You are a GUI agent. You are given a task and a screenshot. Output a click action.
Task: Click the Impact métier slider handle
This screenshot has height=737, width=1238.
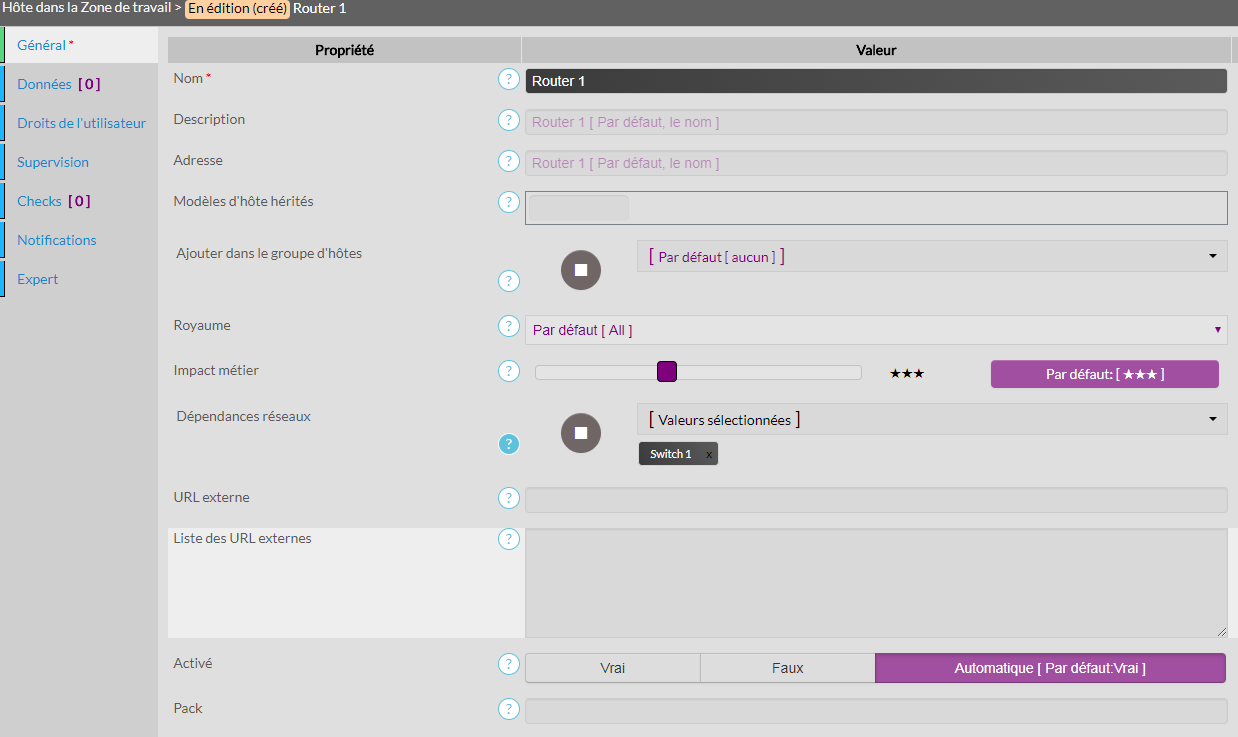pyautogui.click(x=667, y=372)
